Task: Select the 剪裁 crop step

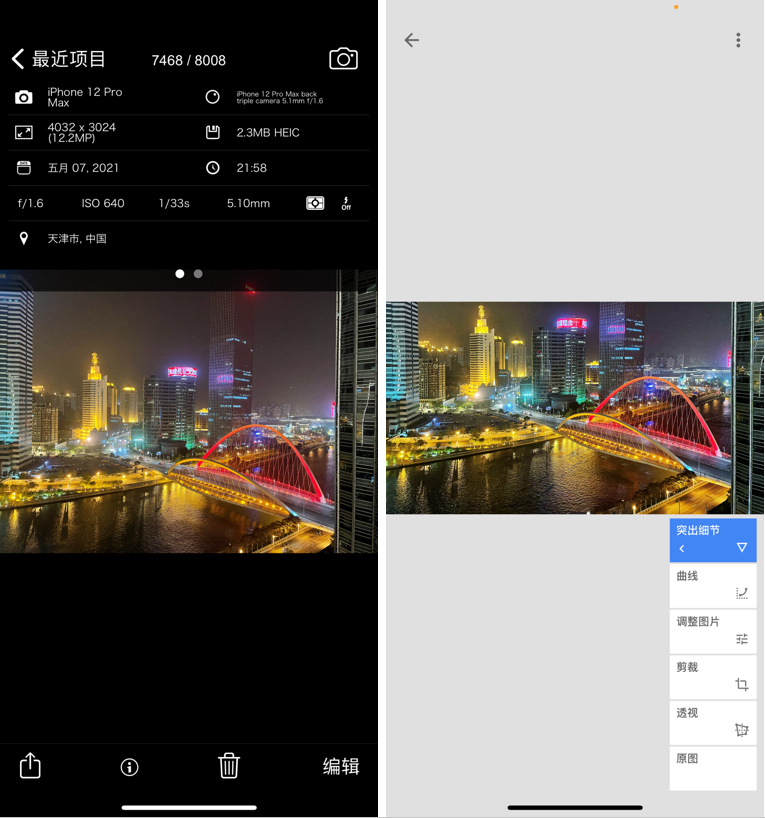Action: [x=712, y=676]
